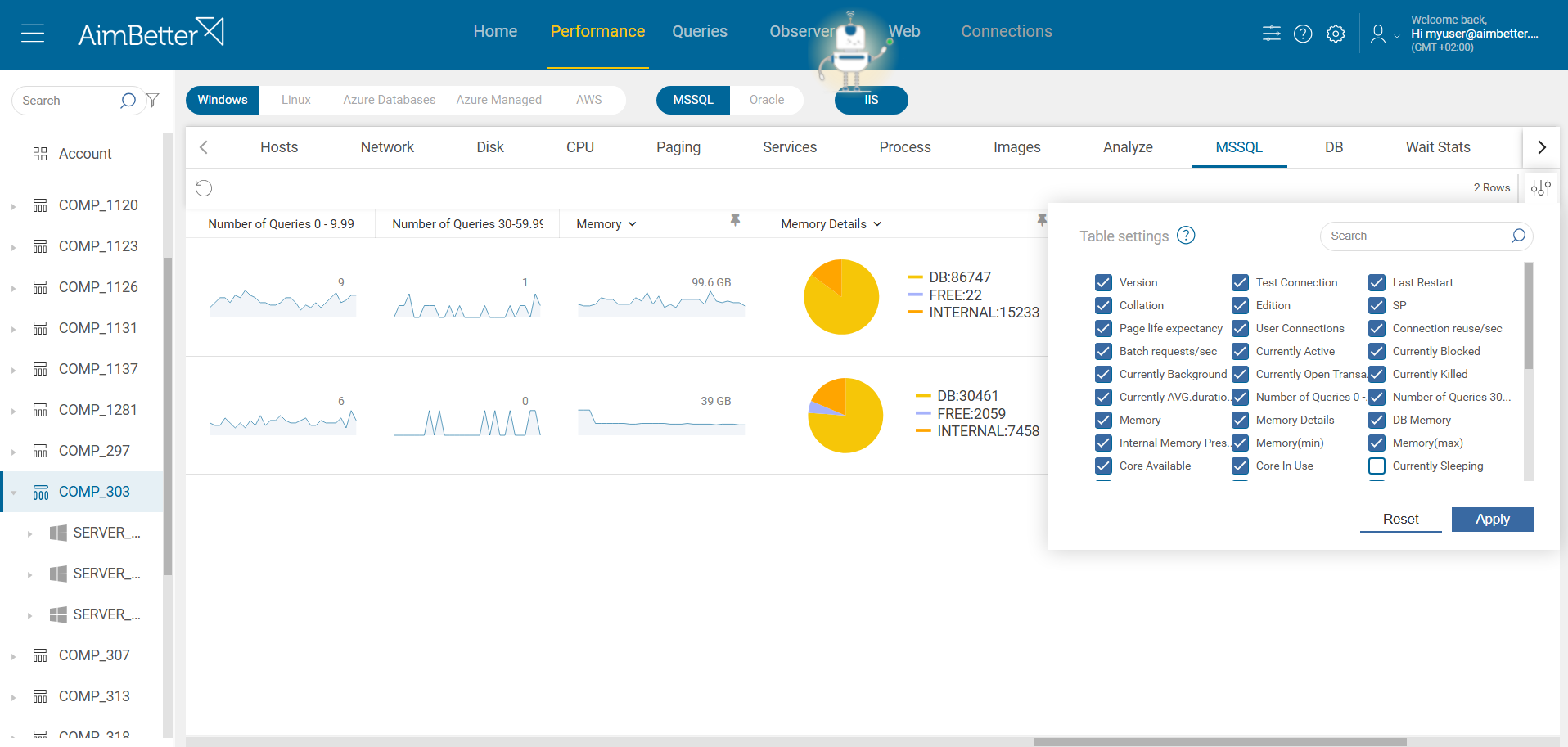Click the Table settings scrollbar

1528,316
